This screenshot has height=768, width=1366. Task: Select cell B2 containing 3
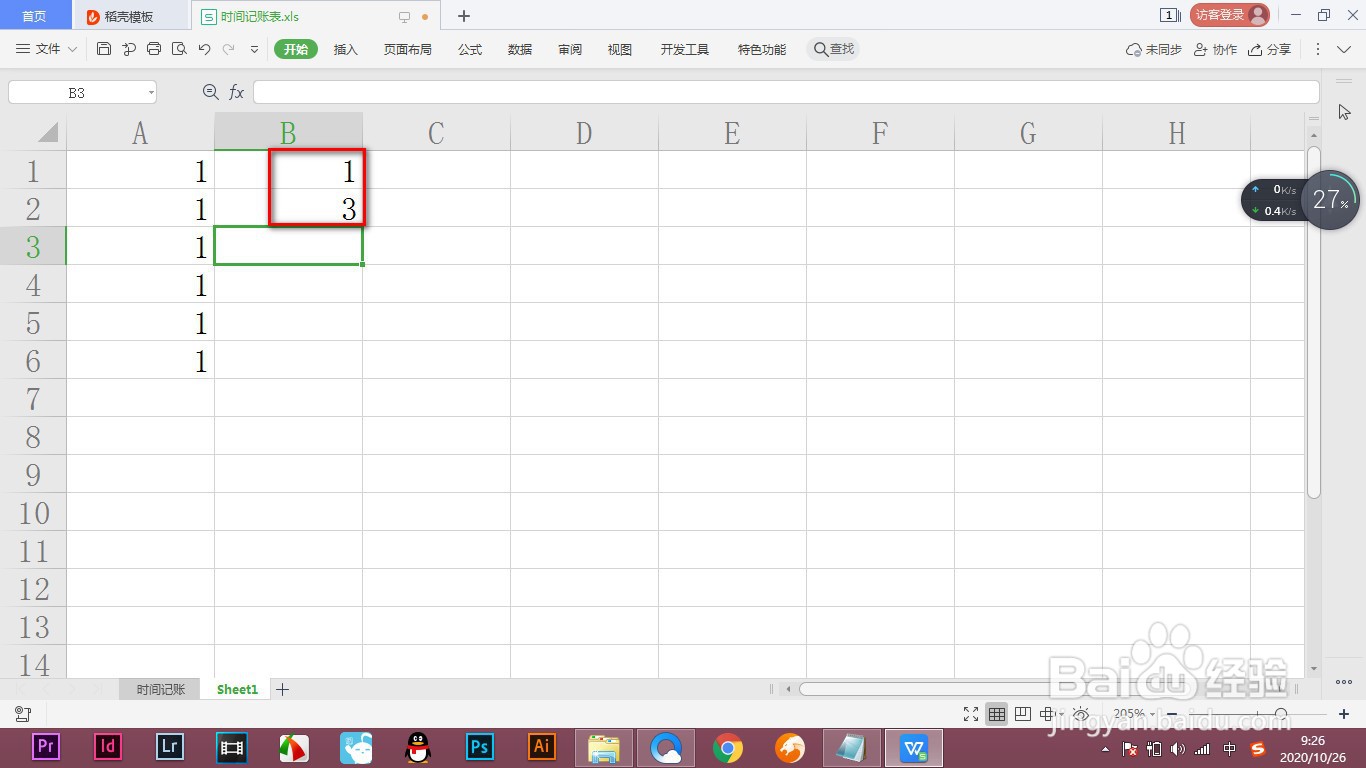click(288, 208)
